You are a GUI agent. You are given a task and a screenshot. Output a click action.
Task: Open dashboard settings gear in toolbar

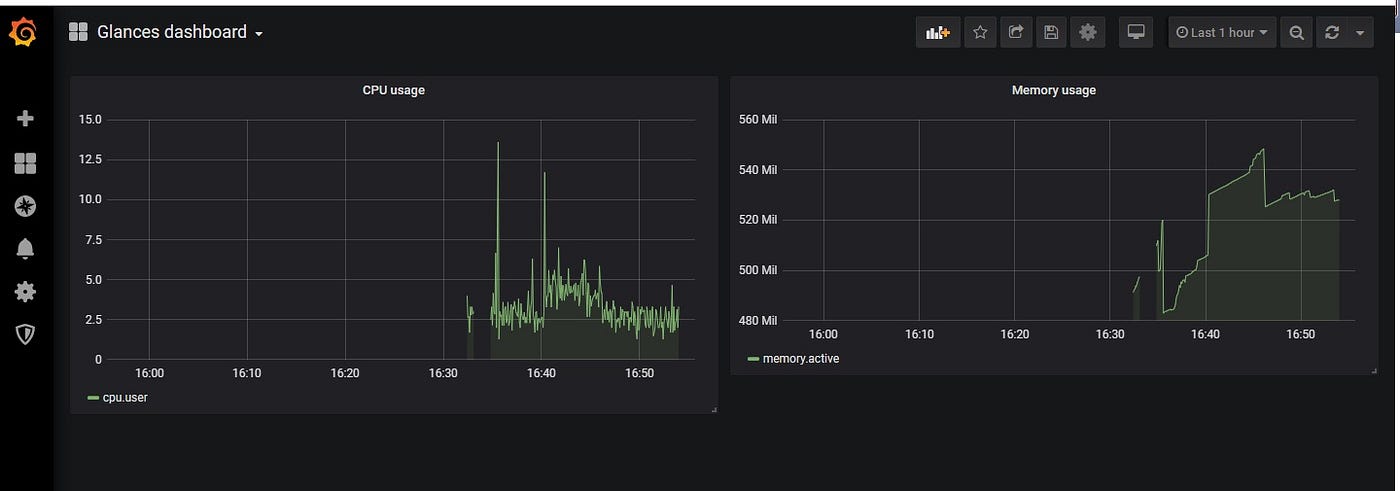click(x=1088, y=32)
